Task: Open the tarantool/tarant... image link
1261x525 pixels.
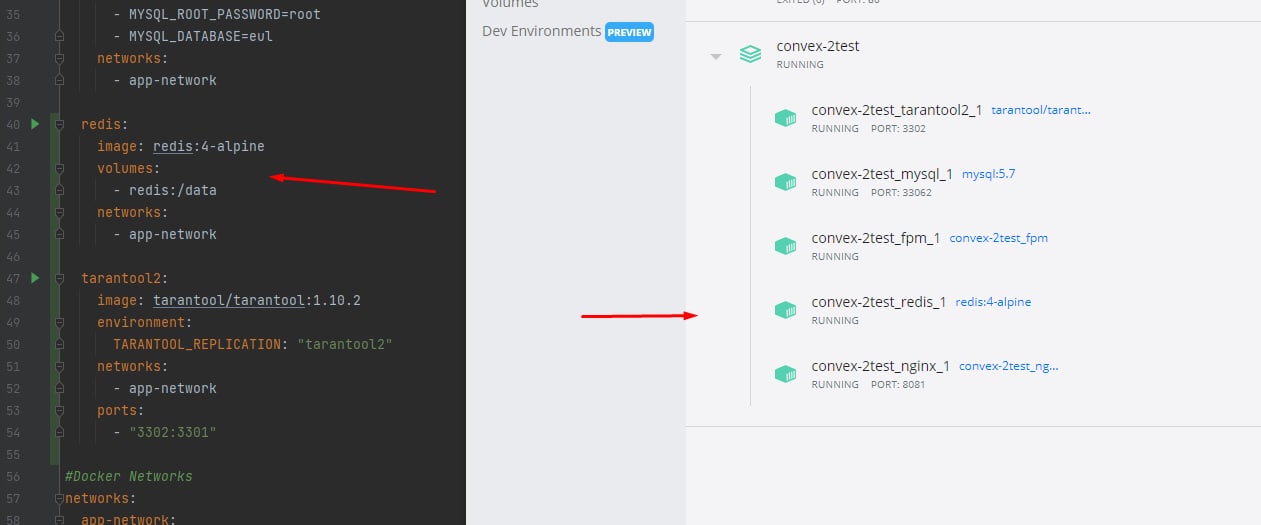Action: tap(1041, 110)
